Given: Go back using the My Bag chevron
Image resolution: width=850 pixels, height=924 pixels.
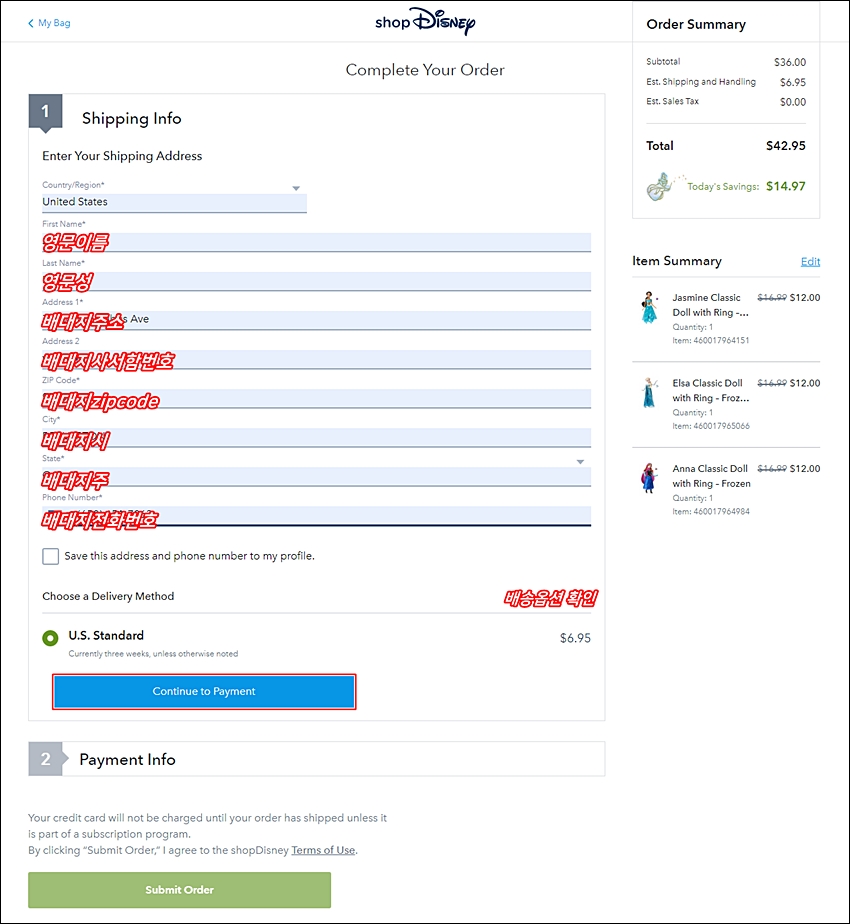Looking at the screenshot, I should coord(31,23).
